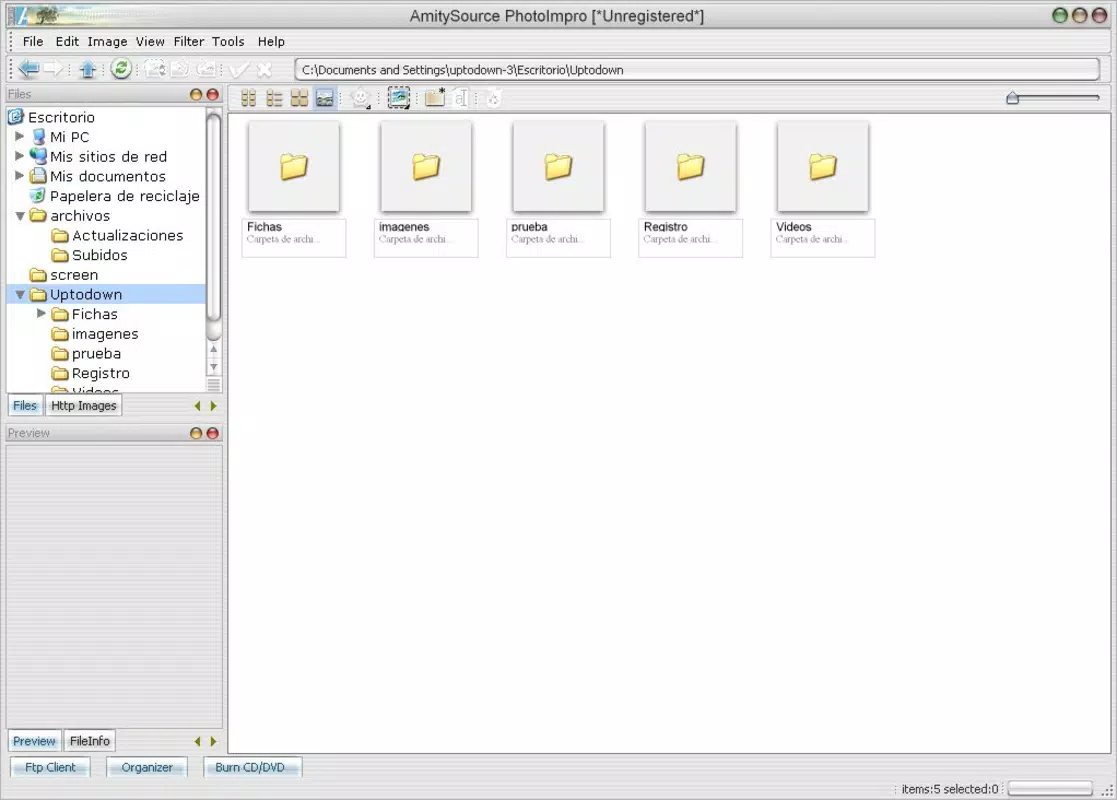
Task: Collapse the Uptodown tree node
Action: (20, 294)
